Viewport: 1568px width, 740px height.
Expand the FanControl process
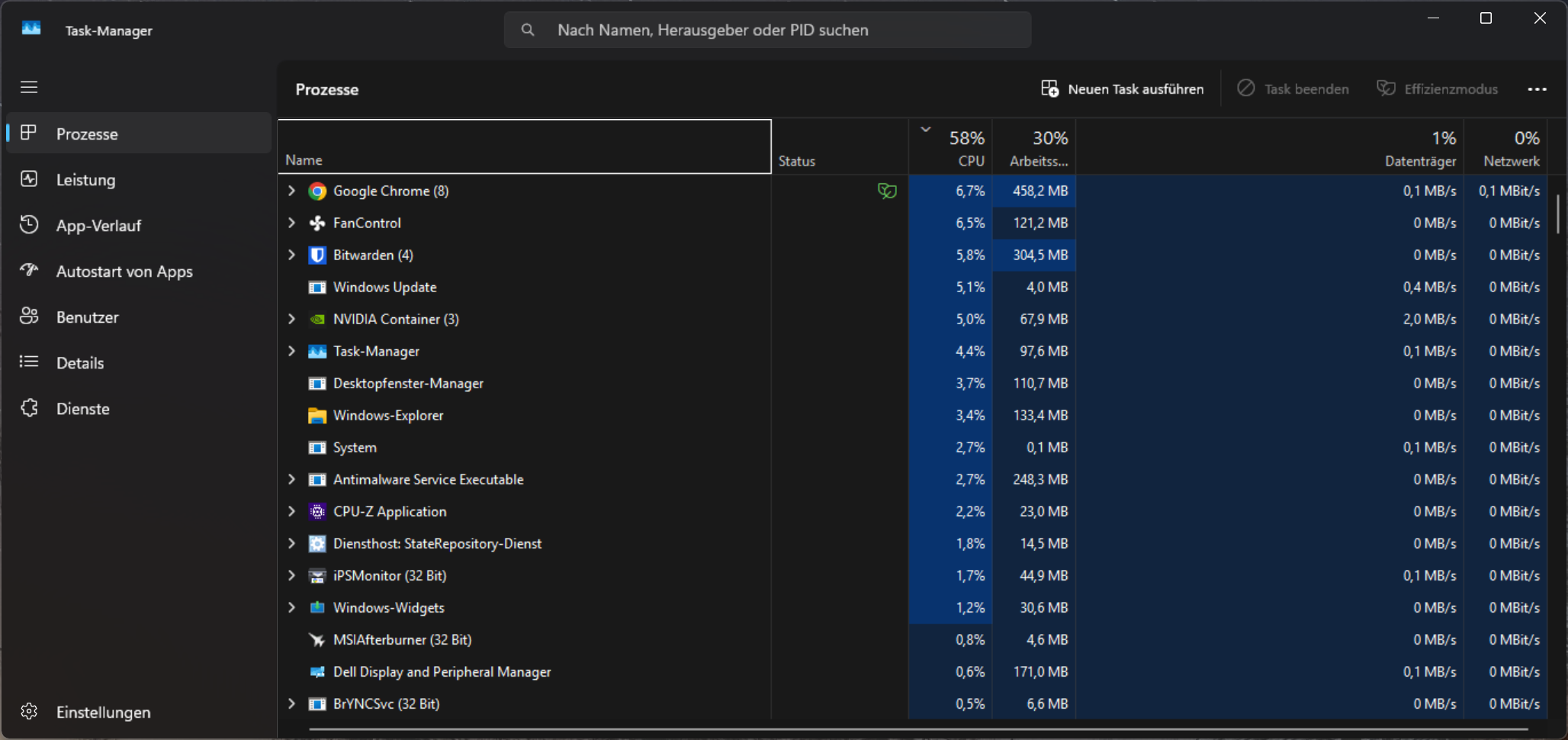coord(291,223)
